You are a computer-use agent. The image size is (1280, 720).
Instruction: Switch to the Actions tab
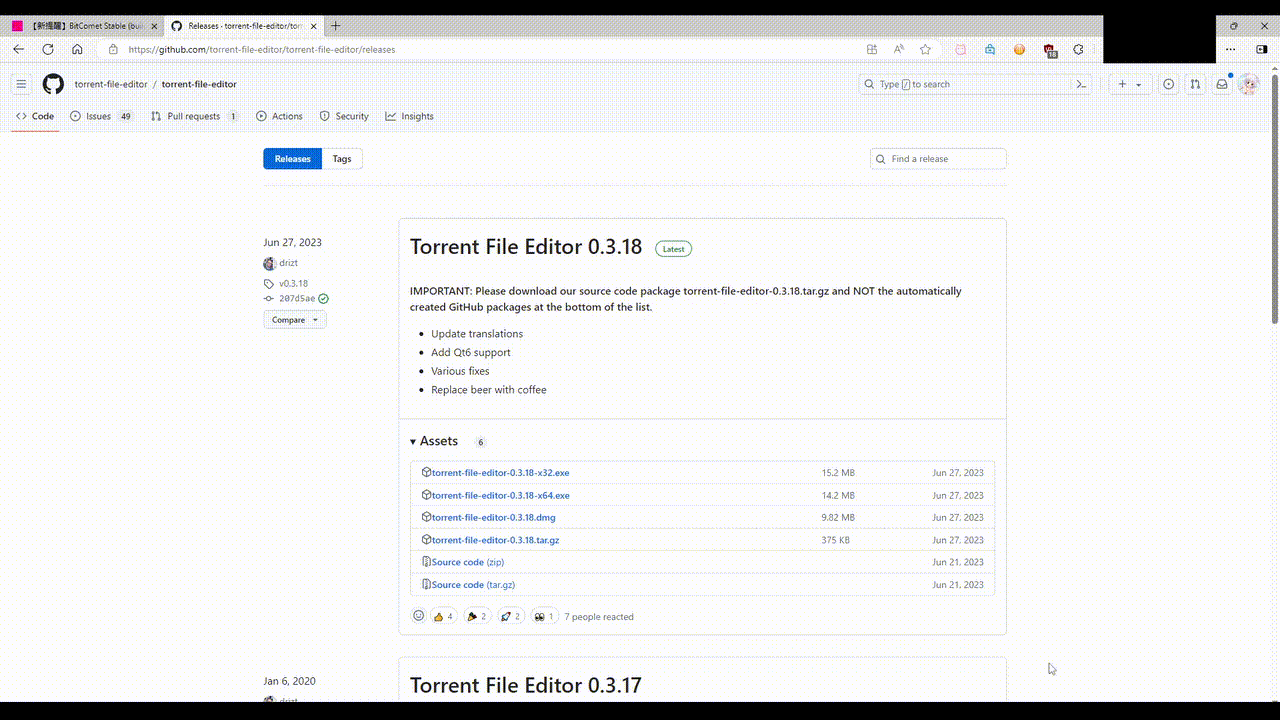point(279,116)
